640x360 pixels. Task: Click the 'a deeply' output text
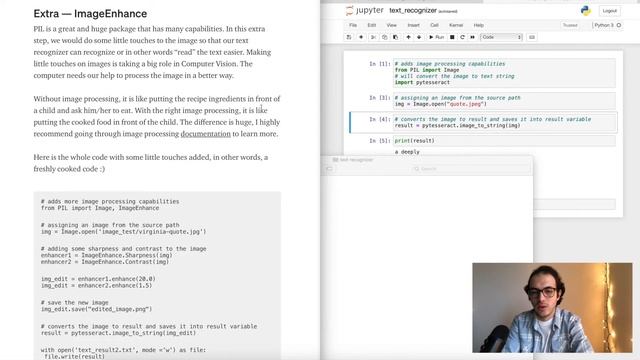(407, 152)
